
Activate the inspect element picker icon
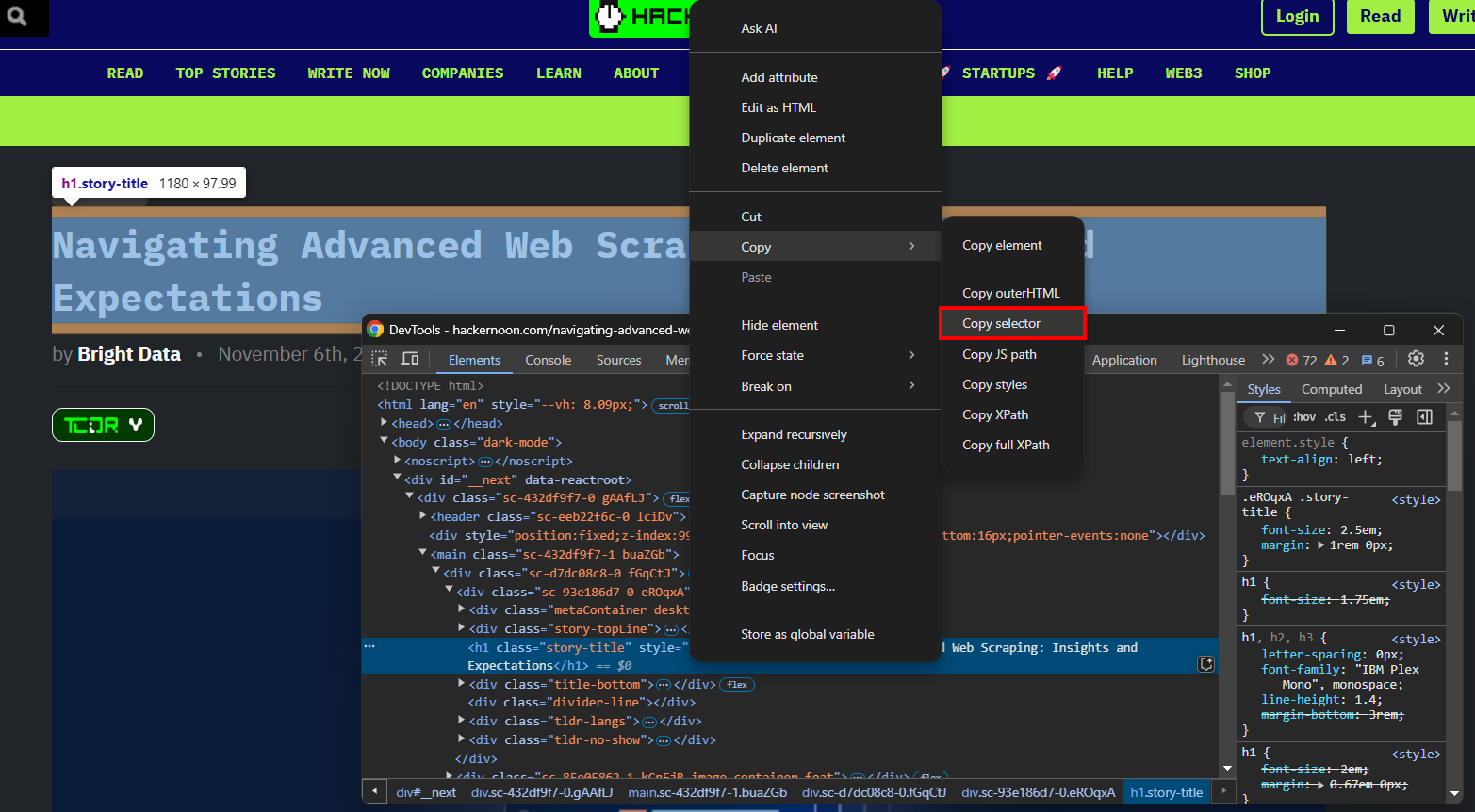[380, 359]
